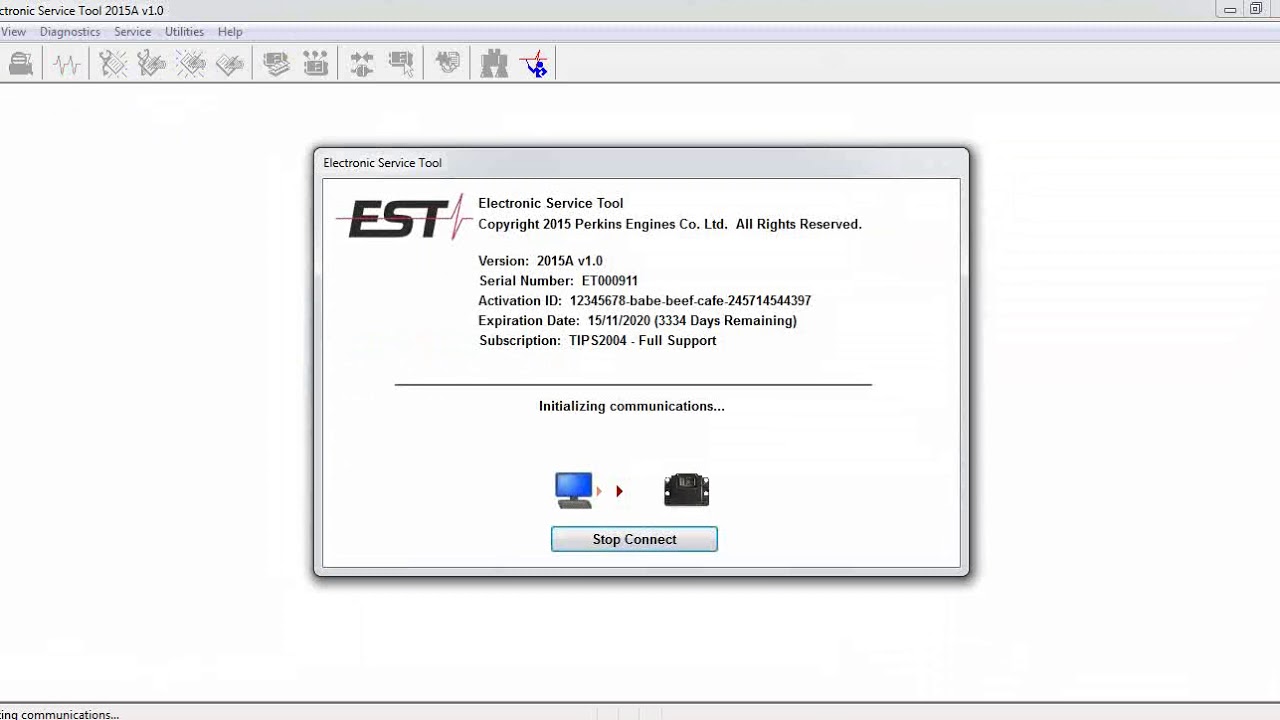Launch the WinFlash toolbar icon
Image resolution: width=1280 pixels, height=720 pixels.
[401, 65]
